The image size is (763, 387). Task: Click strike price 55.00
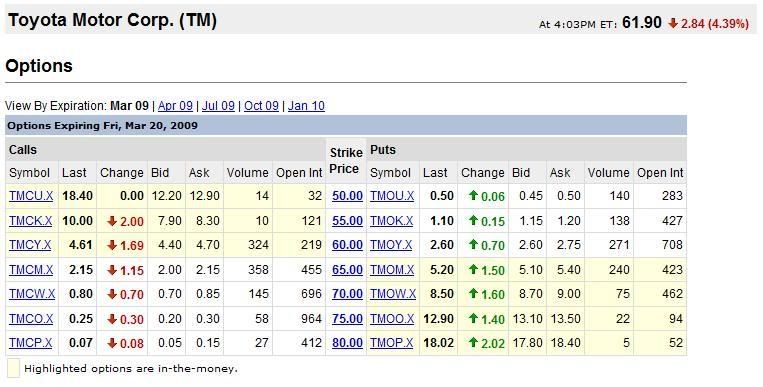point(347,221)
